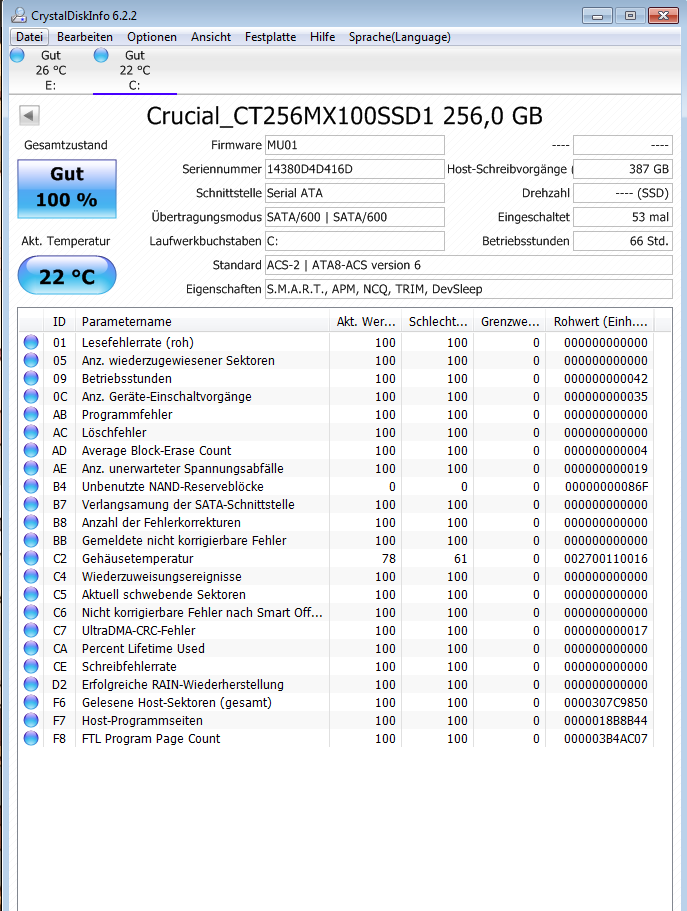The image size is (687, 911).
Task: Open the Bearbeiten menu
Action: (x=85, y=37)
